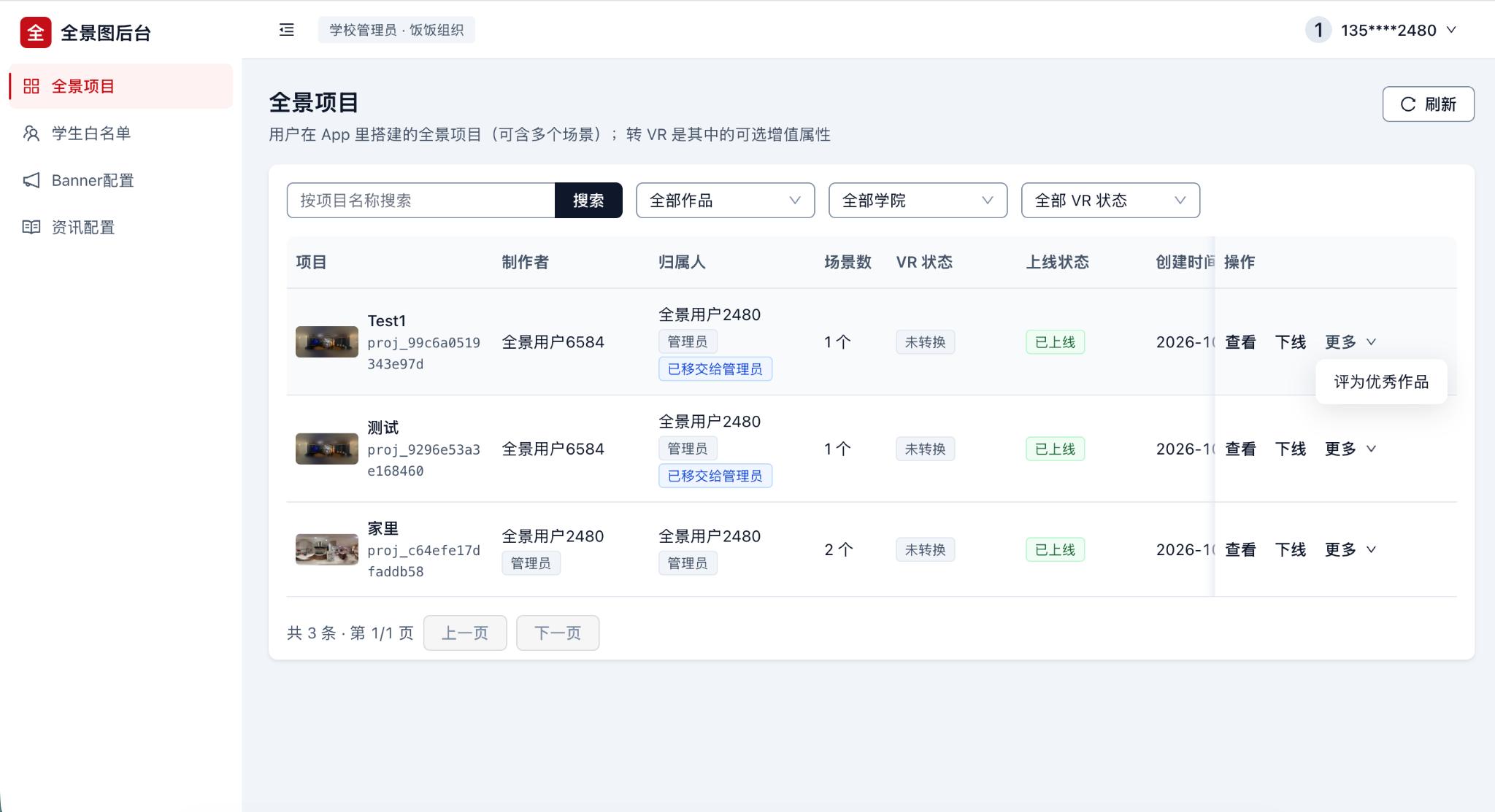Expand 更多 in the 测试 row
The width and height of the screenshot is (1495, 812).
(x=1350, y=449)
